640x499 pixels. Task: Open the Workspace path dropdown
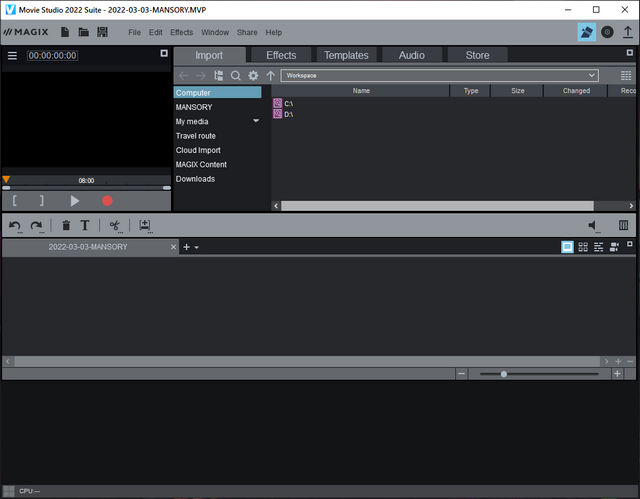pyautogui.click(x=591, y=75)
